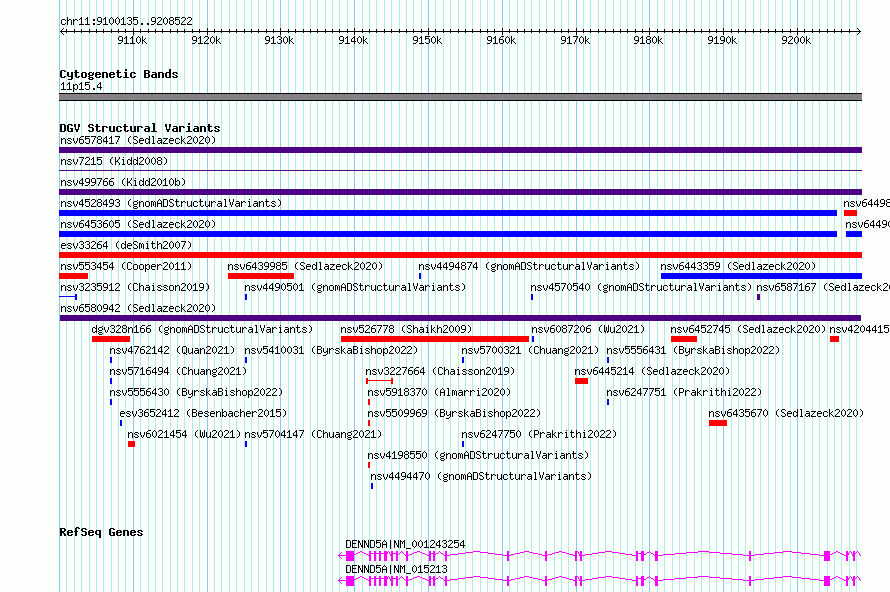This screenshot has height=592, width=890.
Task: Select red bar under nsv6435670
Action: click(x=718, y=423)
